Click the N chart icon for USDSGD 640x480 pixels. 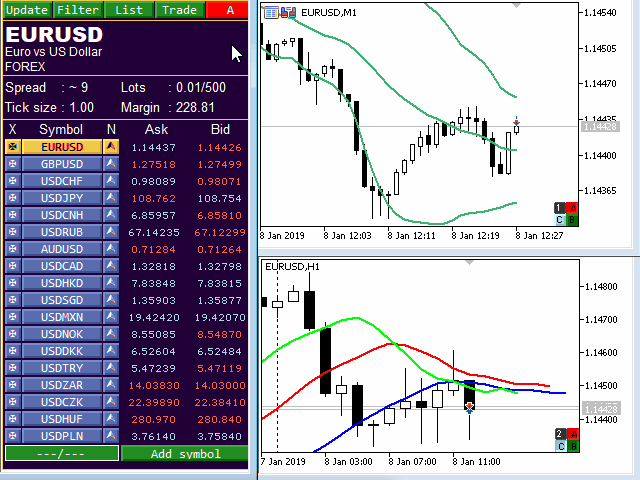tap(111, 300)
